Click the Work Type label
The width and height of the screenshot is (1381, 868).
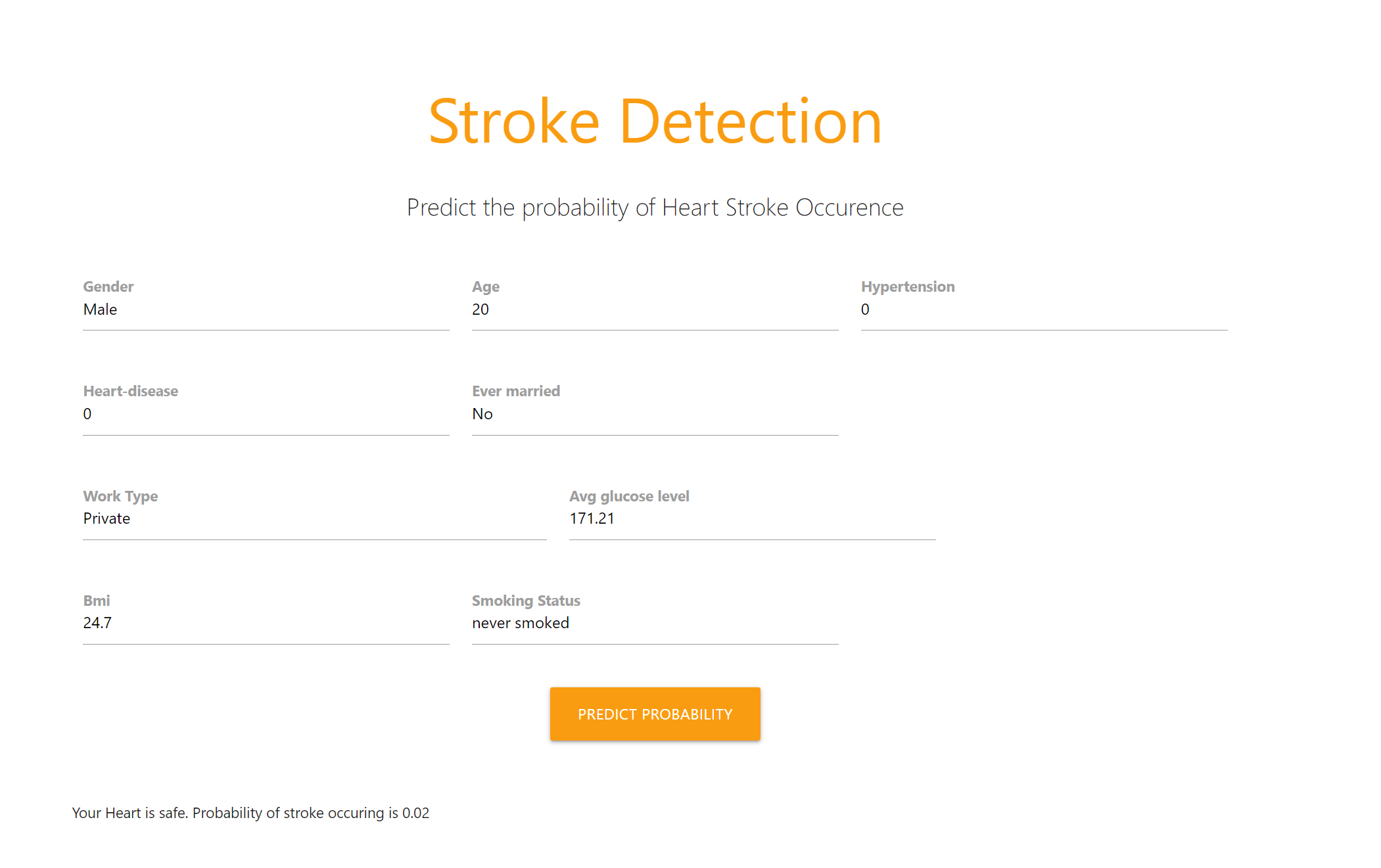tap(120, 496)
